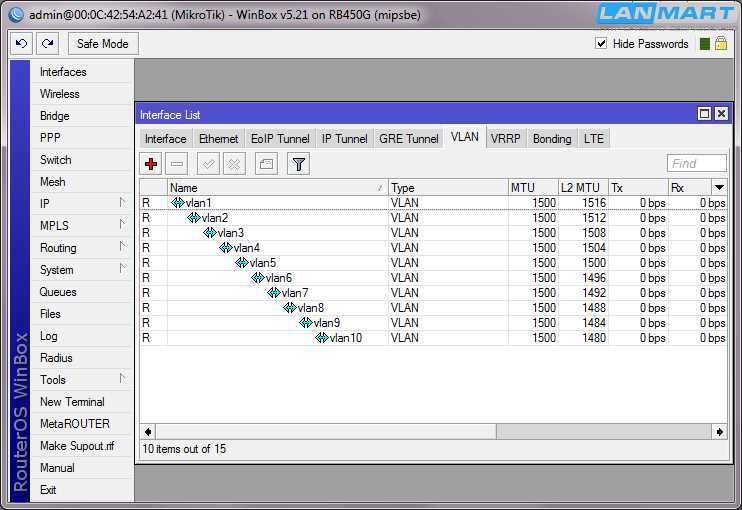Switch to the VRRP tab

(x=505, y=139)
